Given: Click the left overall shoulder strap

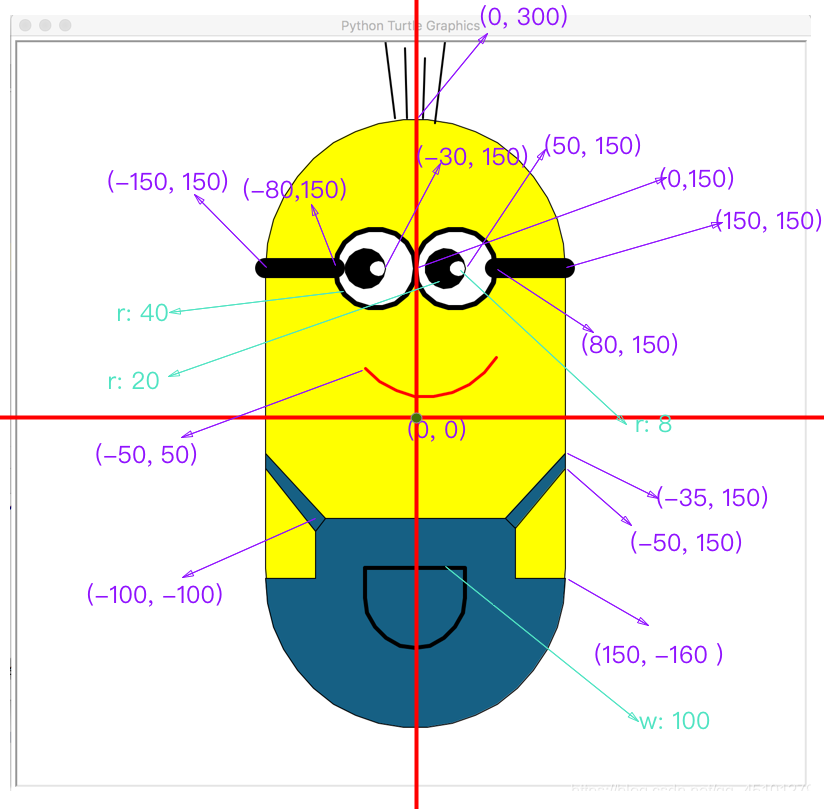Looking at the screenshot, I should tap(295, 492).
